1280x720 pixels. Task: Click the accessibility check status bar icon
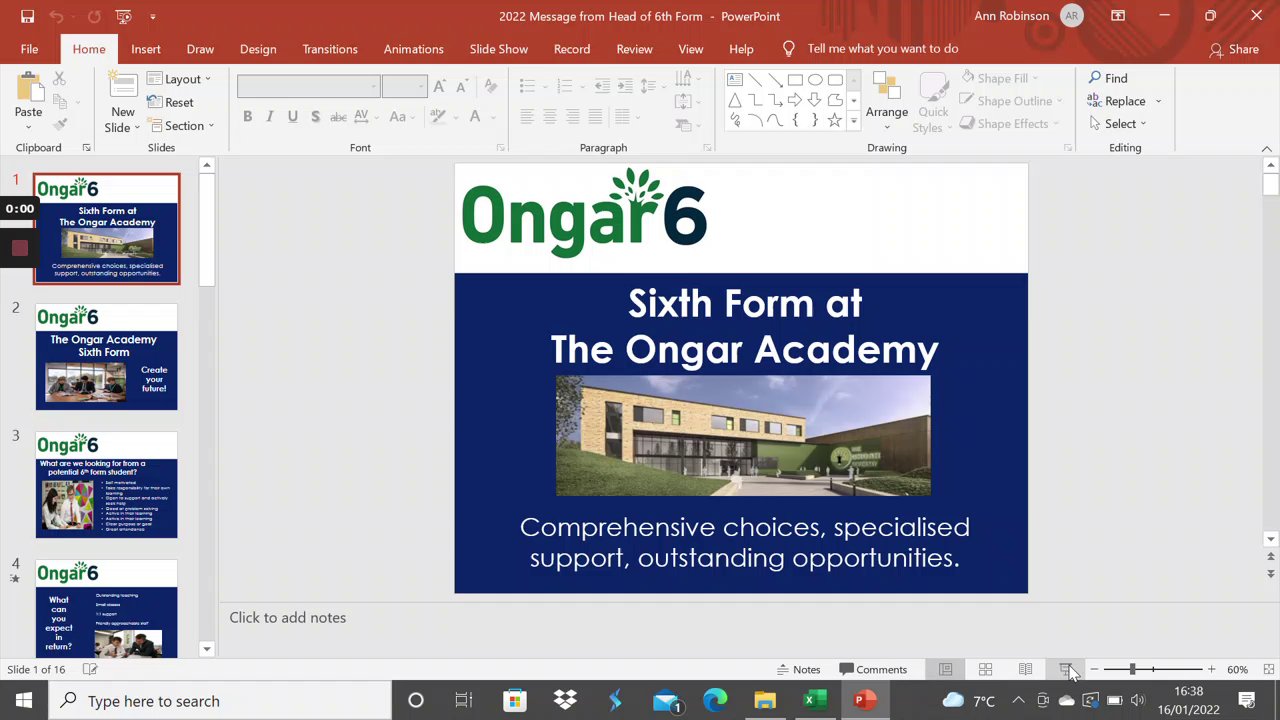[x=89, y=669]
